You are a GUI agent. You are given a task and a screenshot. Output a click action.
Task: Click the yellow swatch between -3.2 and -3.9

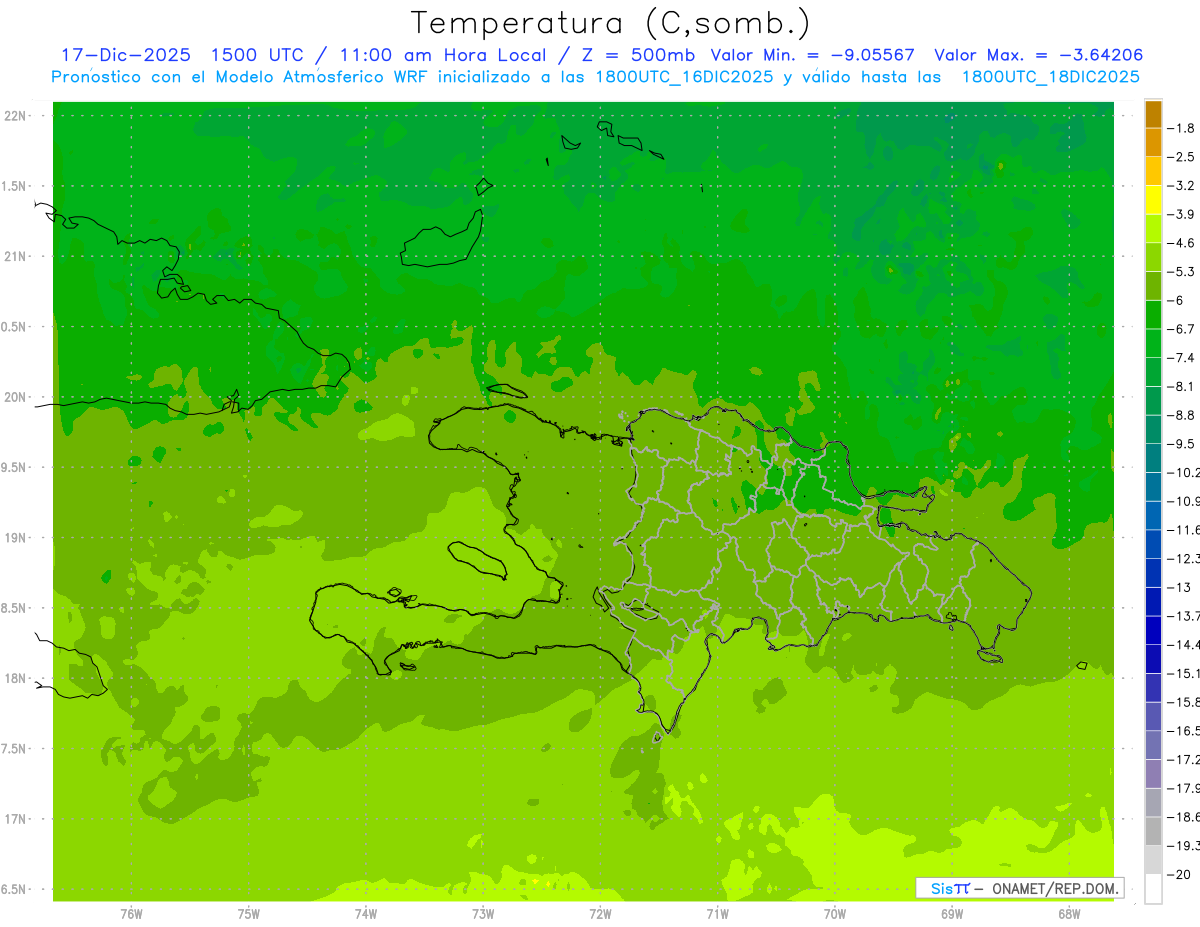1153,200
